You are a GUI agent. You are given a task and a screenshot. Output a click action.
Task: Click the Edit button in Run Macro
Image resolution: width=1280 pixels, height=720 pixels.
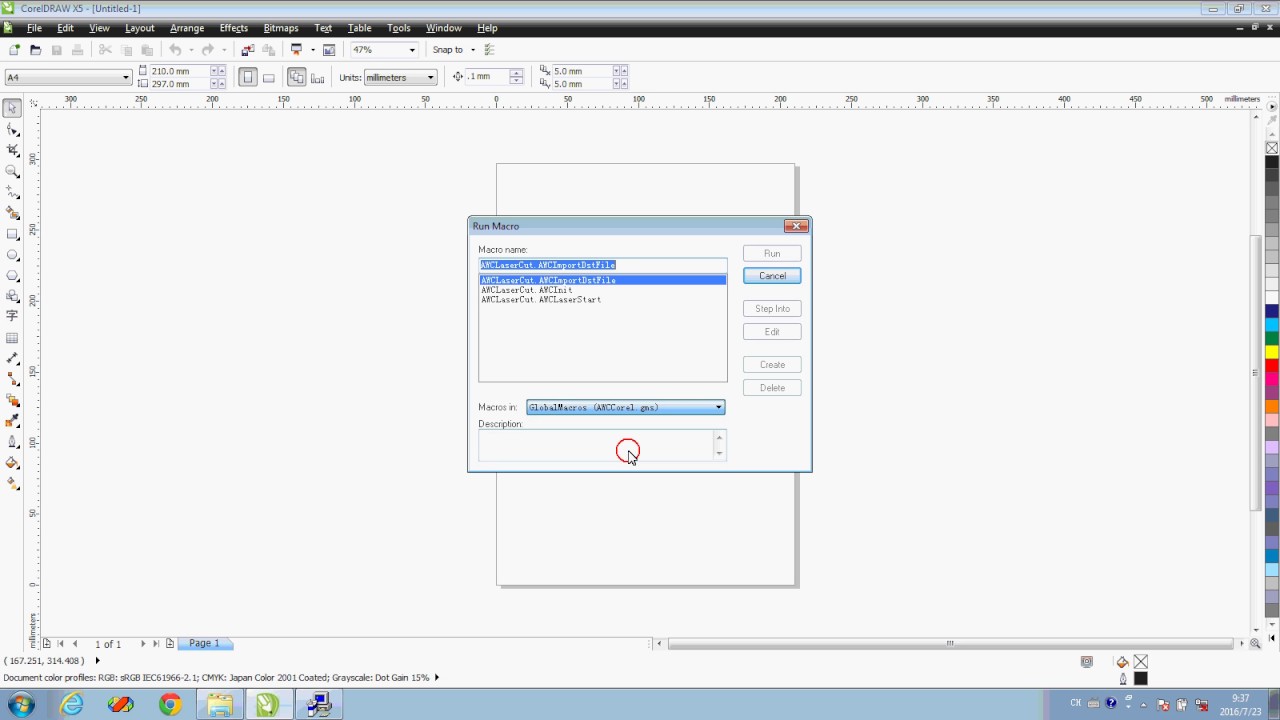coord(772,332)
